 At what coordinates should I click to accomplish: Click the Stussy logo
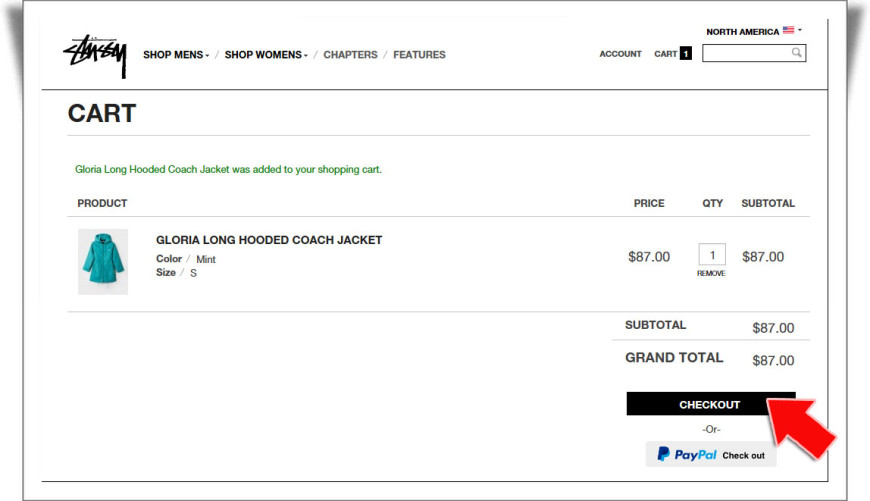tap(95, 56)
